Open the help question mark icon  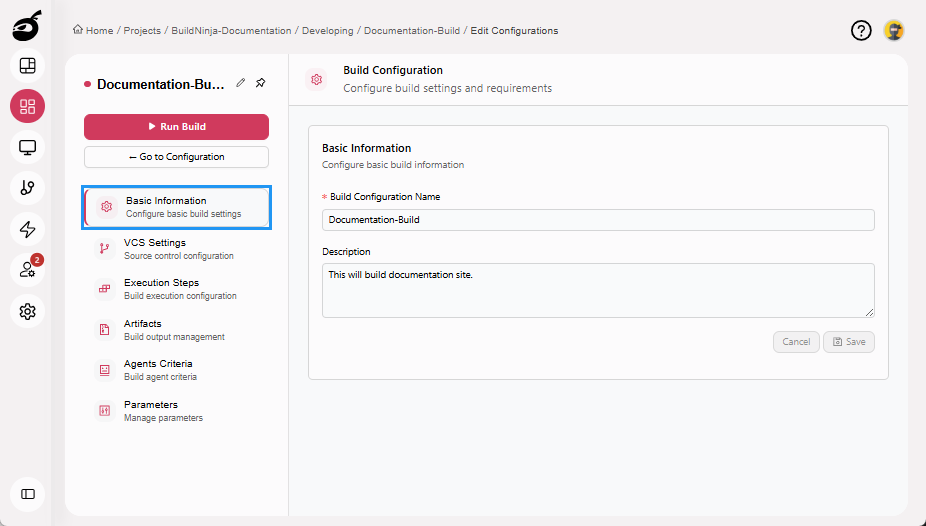(861, 31)
